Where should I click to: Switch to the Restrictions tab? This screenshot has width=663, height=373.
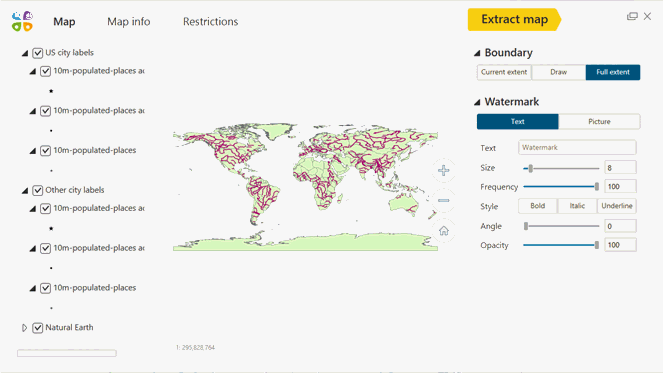click(x=211, y=22)
